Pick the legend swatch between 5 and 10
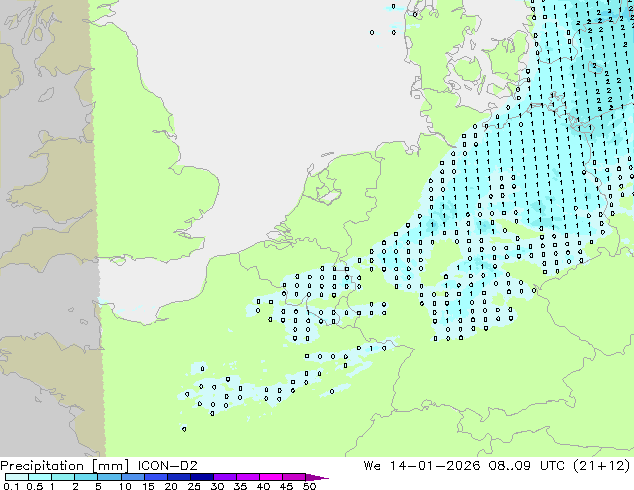The height and width of the screenshot is (490, 634). tap(109, 477)
